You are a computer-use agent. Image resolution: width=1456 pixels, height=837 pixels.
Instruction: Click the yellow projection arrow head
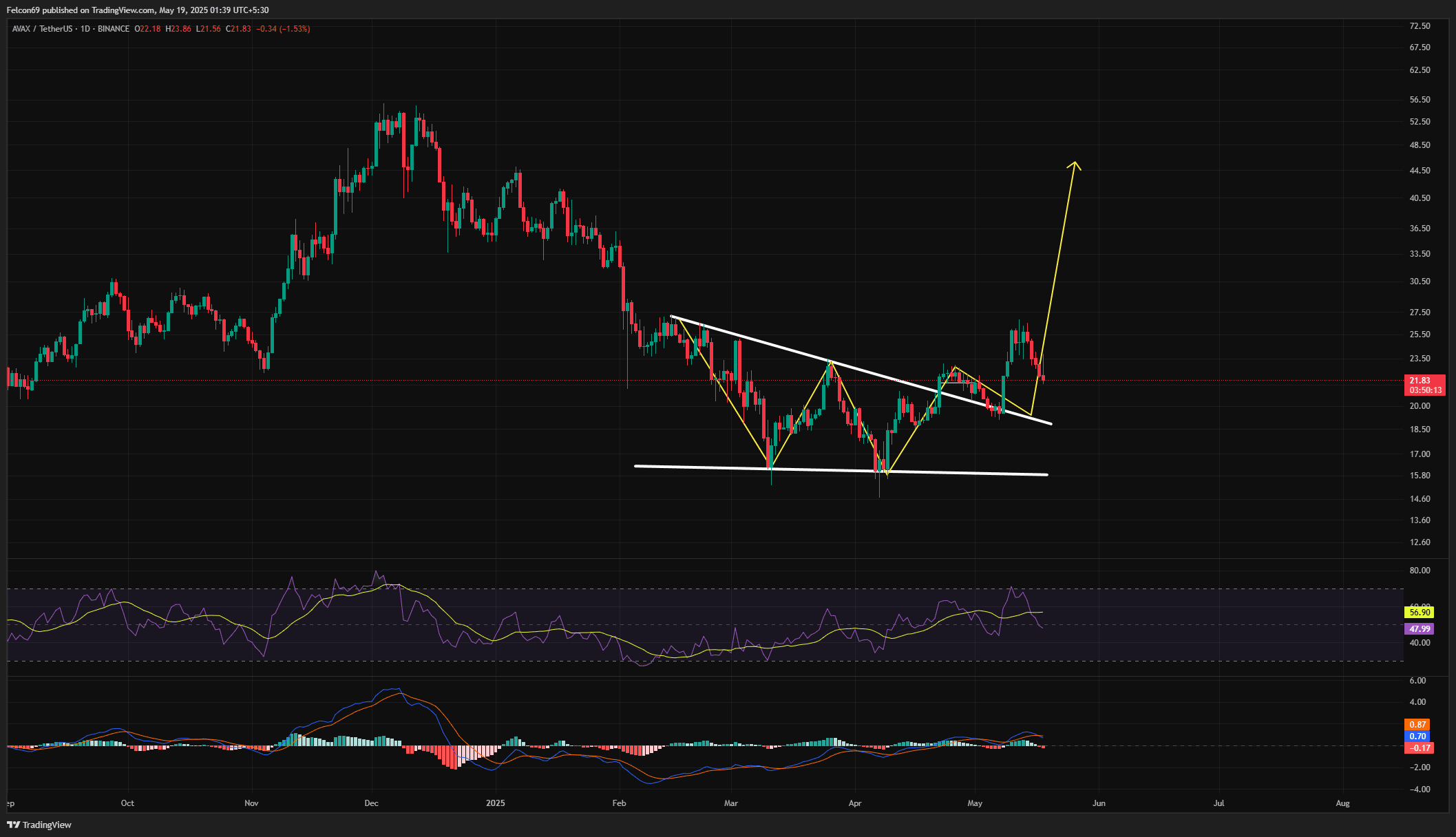pyautogui.click(x=1075, y=165)
